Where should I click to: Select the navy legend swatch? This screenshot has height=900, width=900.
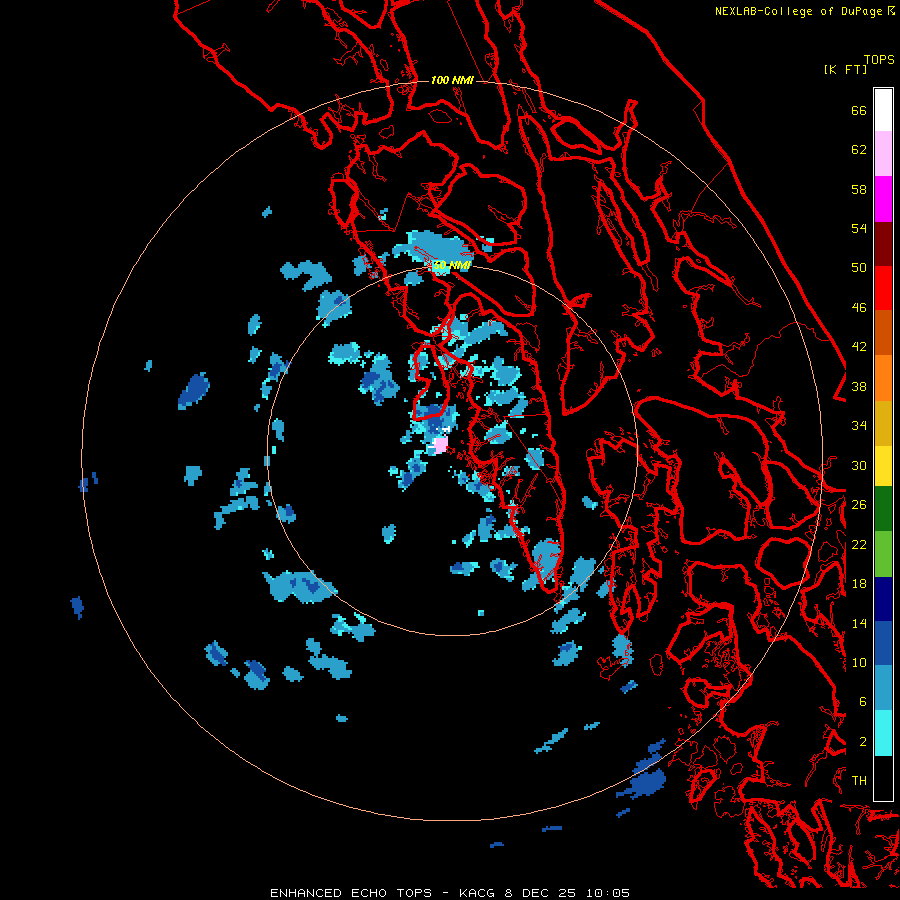click(883, 599)
